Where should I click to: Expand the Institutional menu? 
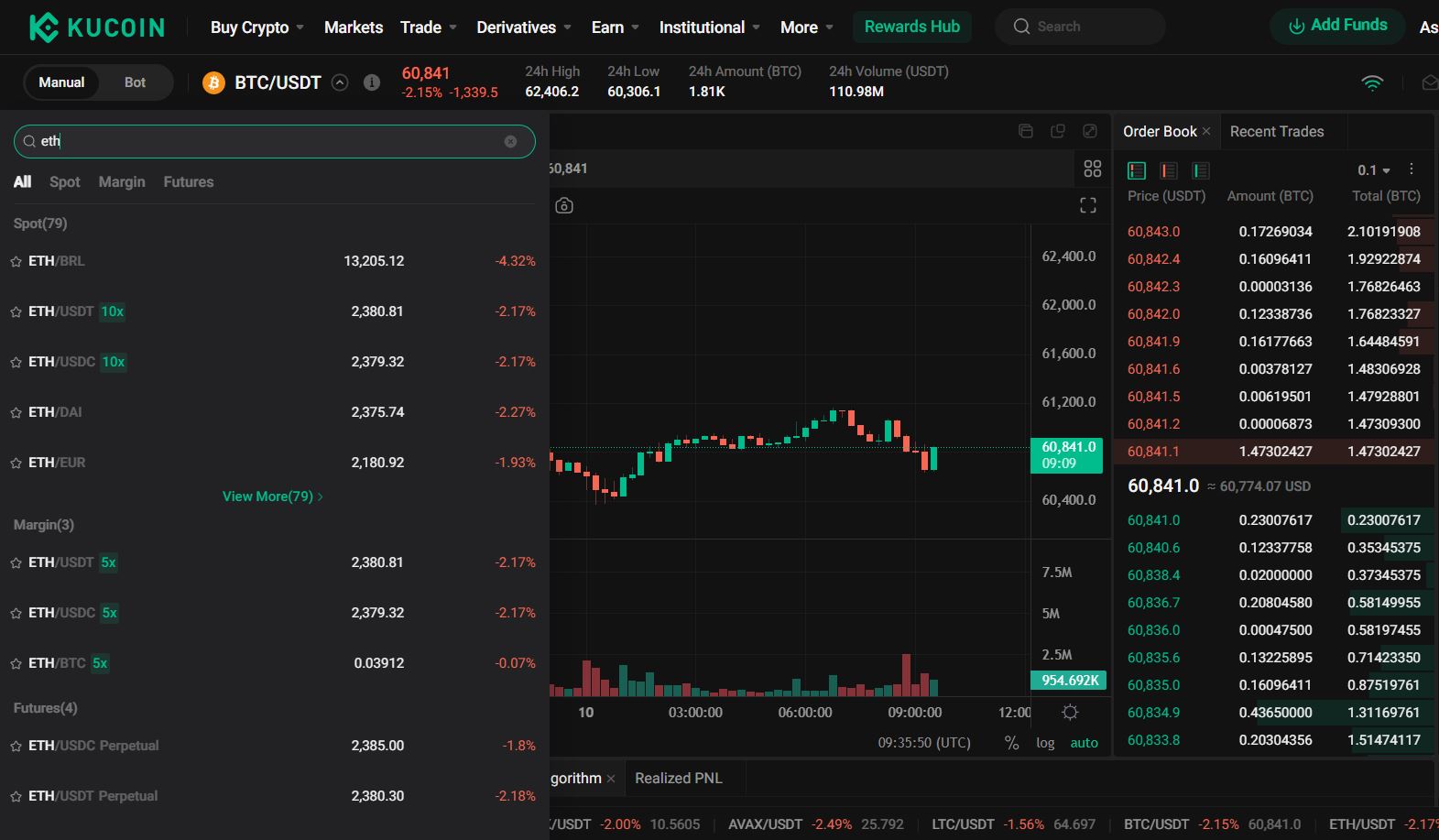pos(710,27)
